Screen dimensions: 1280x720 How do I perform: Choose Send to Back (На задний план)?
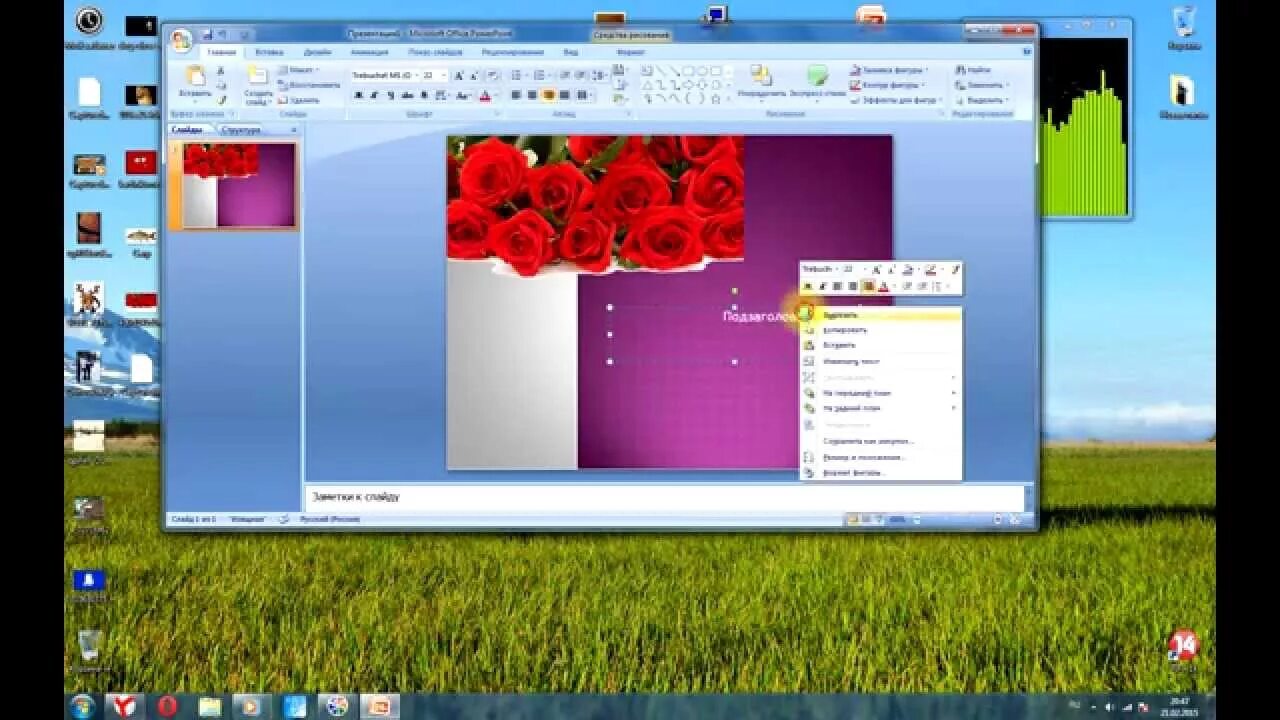pos(880,408)
